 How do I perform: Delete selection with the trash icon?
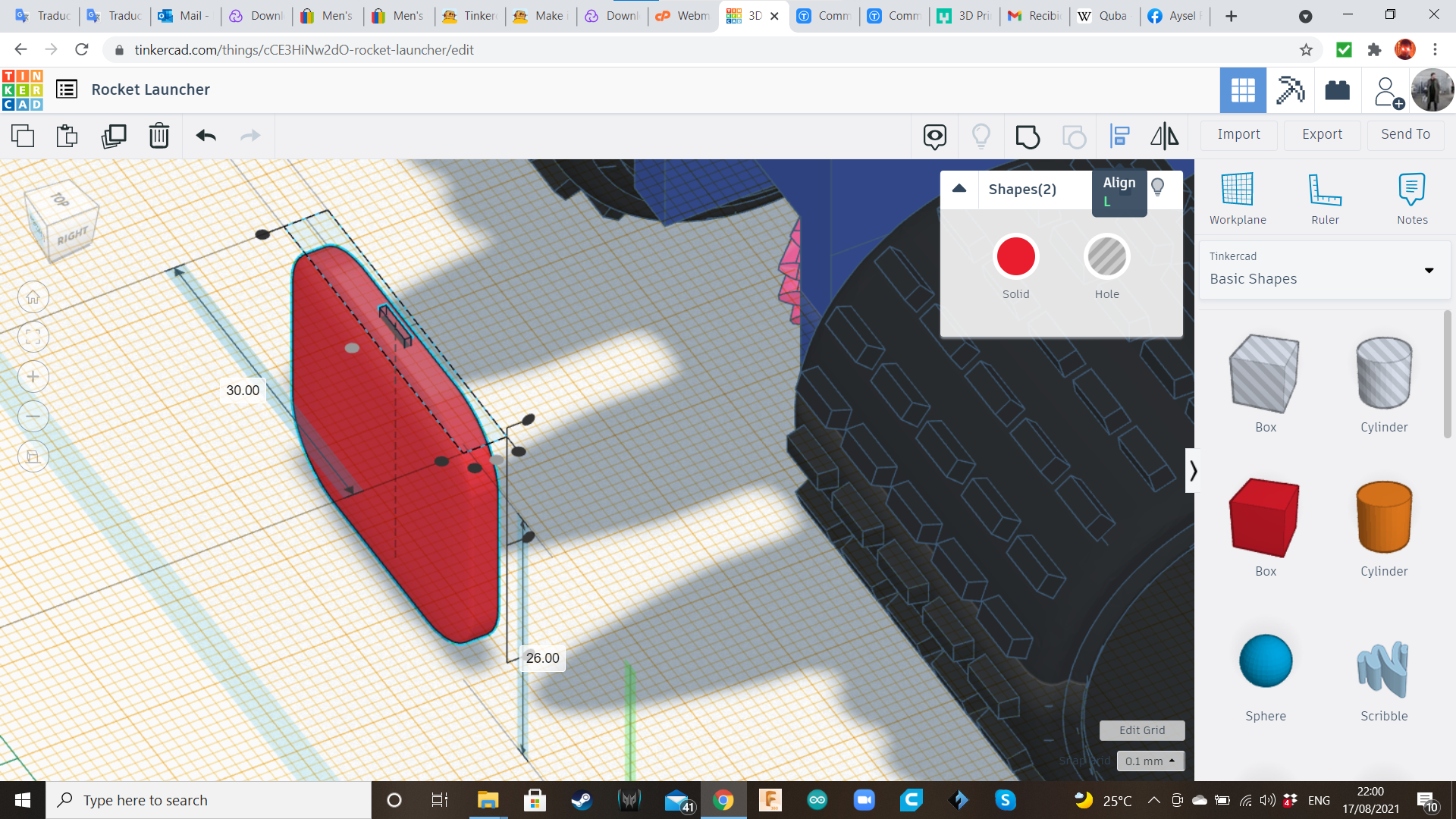tap(159, 136)
